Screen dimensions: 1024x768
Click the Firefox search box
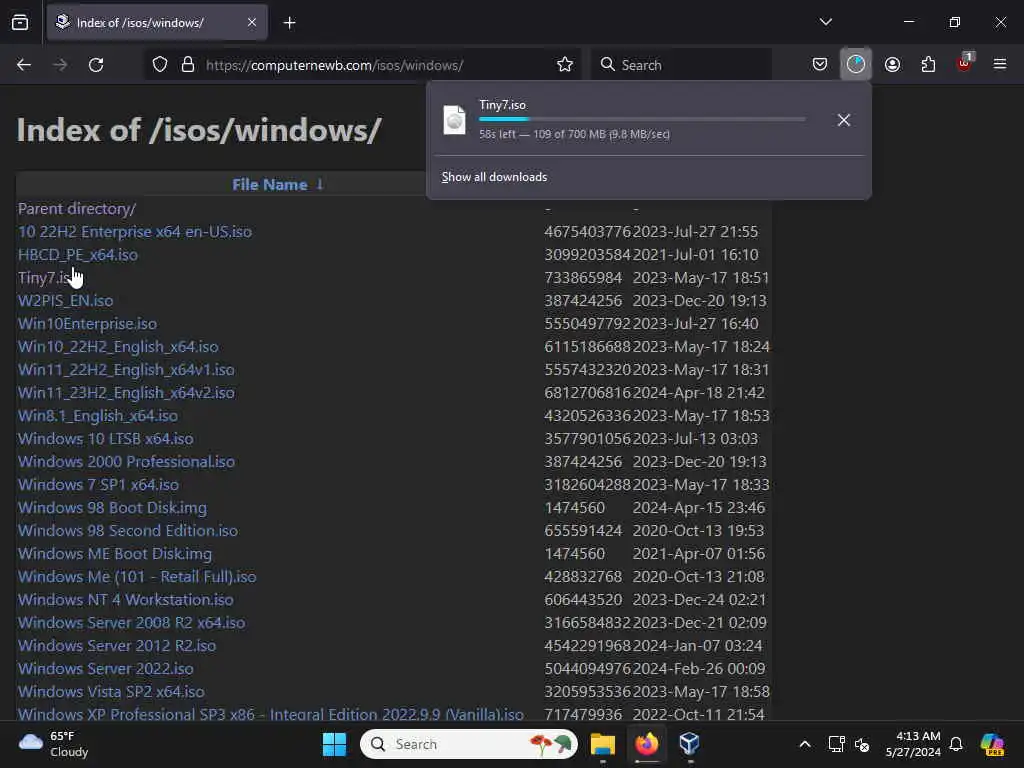(x=682, y=65)
